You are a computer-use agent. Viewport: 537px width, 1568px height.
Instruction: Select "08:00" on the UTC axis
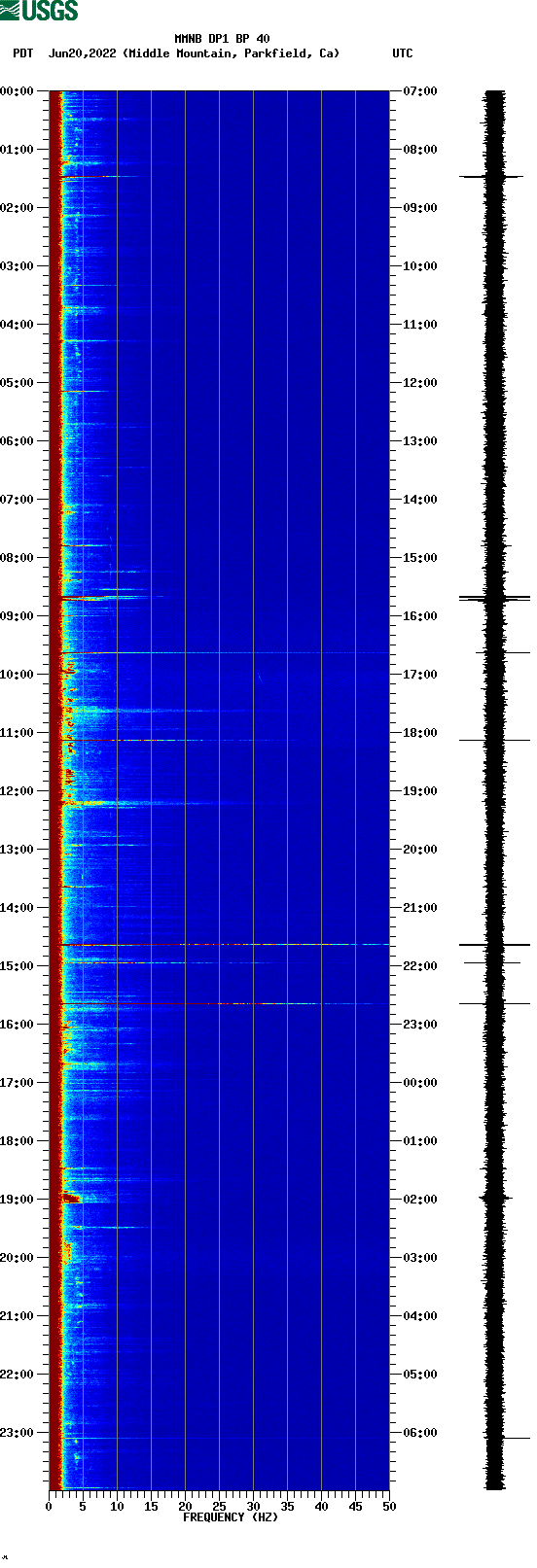tap(420, 150)
